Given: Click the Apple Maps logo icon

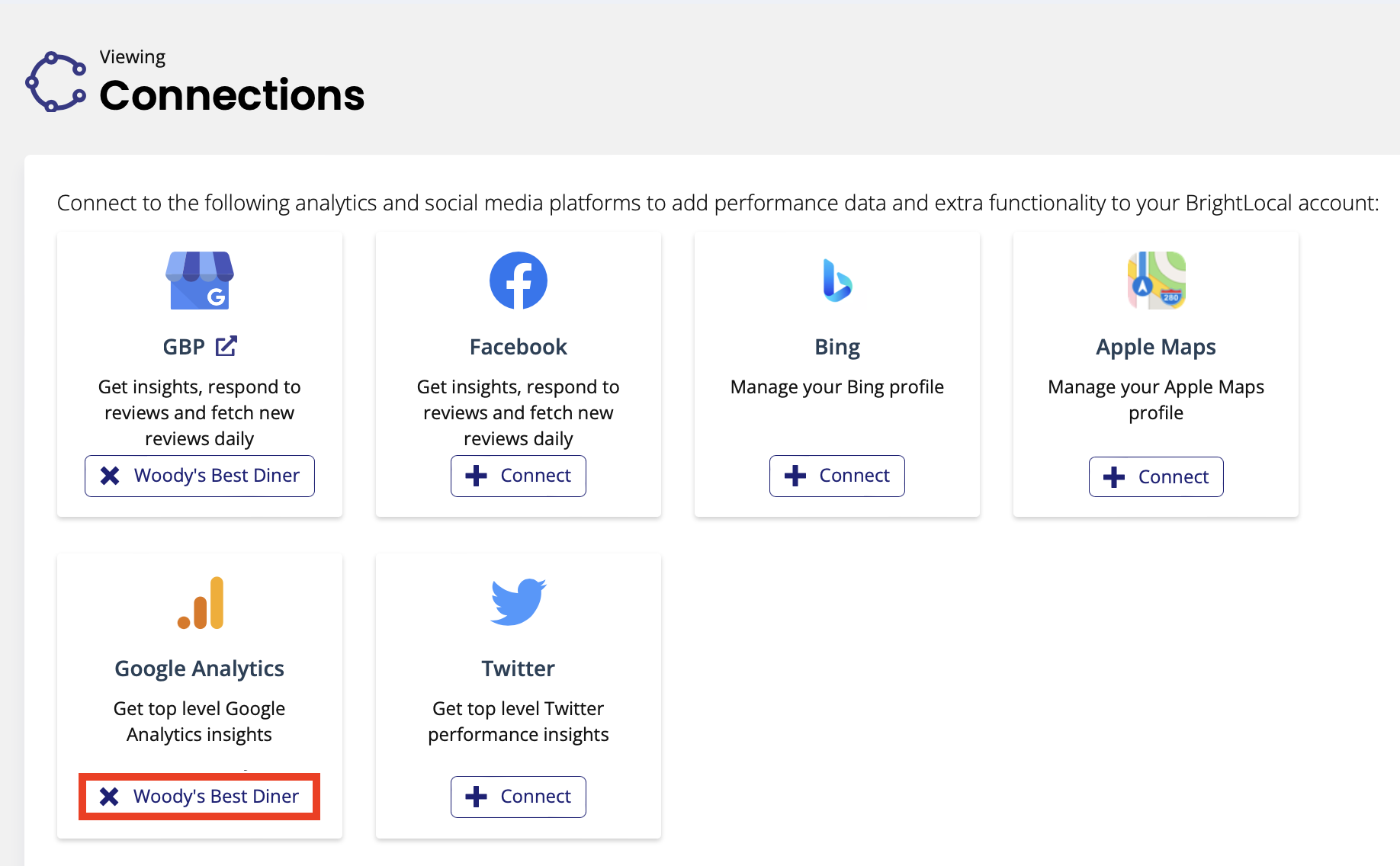Looking at the screenshot, I should [1156, 281].
